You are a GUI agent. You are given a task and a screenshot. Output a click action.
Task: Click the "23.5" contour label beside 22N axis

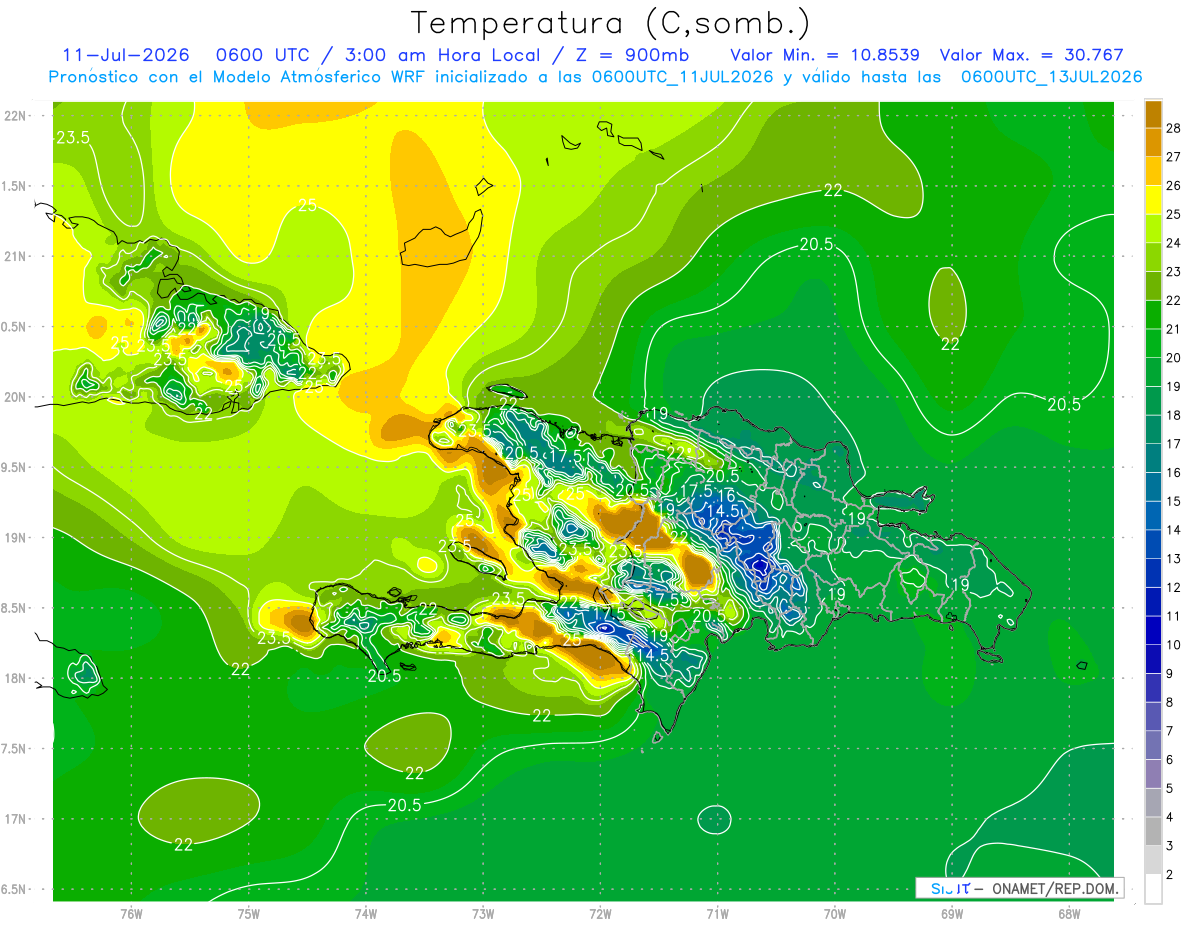click(73, 138)
